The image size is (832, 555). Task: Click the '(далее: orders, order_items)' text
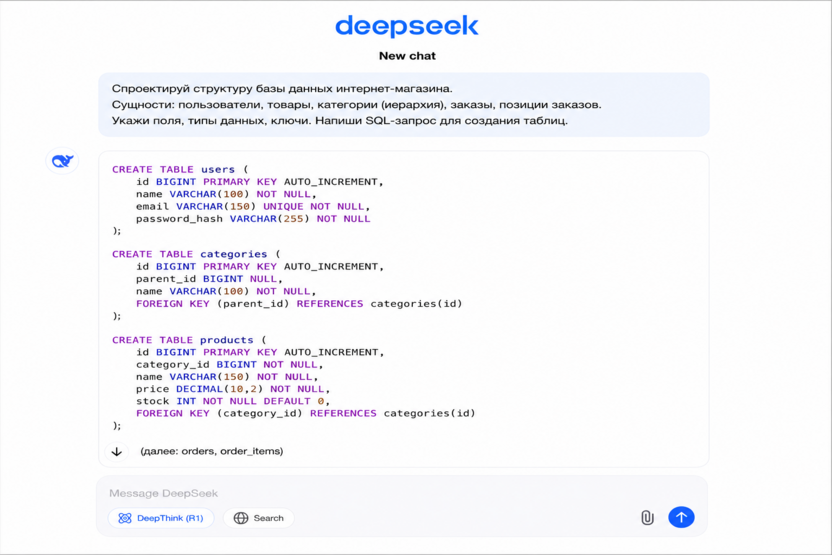[212, 451]
